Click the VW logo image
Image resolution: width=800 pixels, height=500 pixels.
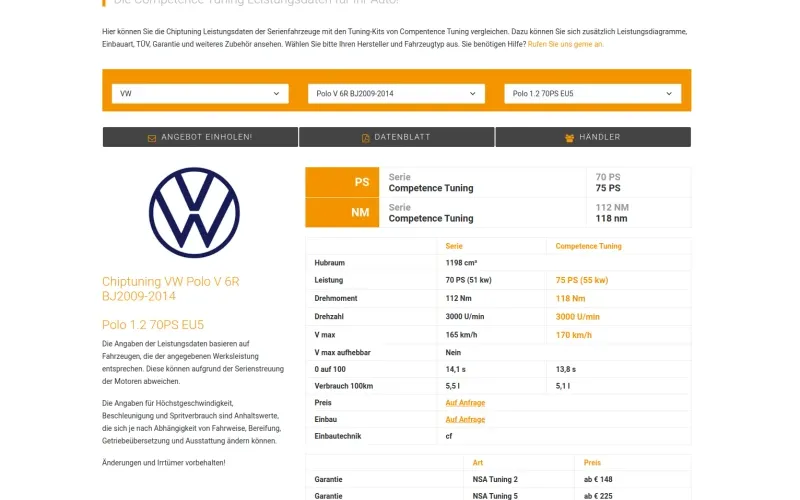pyautogui.click(x=194, y=213)
